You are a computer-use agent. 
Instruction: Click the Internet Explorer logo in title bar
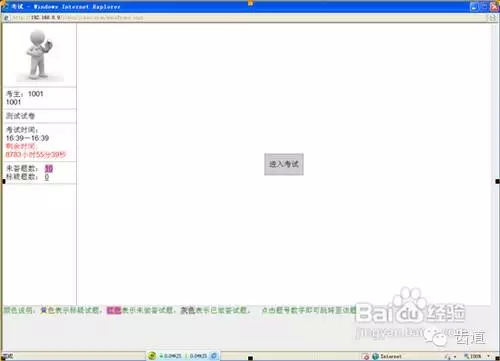pos(6,6)
